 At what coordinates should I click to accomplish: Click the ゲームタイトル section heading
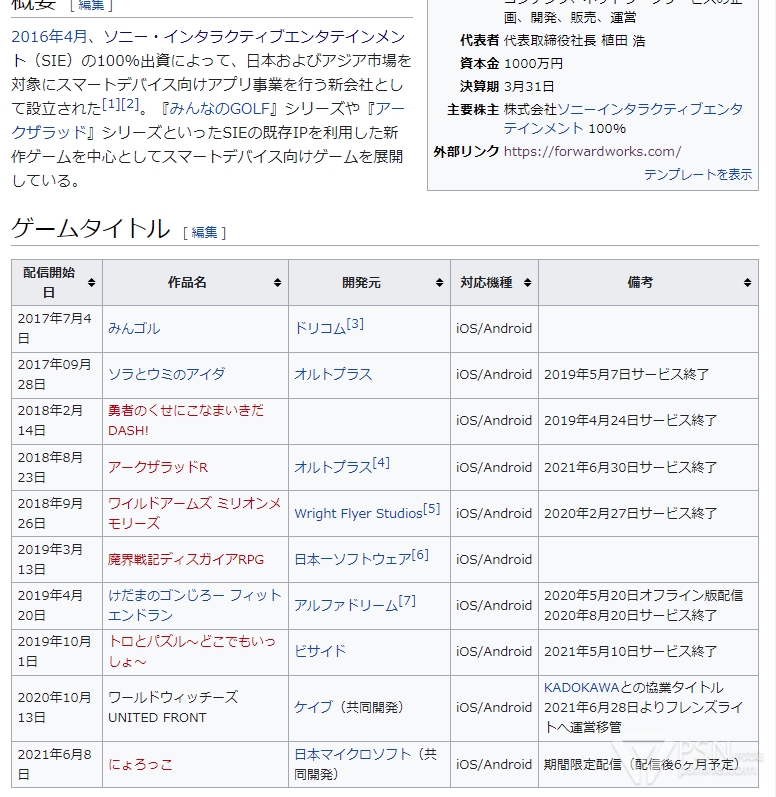[x=90, y=228]
